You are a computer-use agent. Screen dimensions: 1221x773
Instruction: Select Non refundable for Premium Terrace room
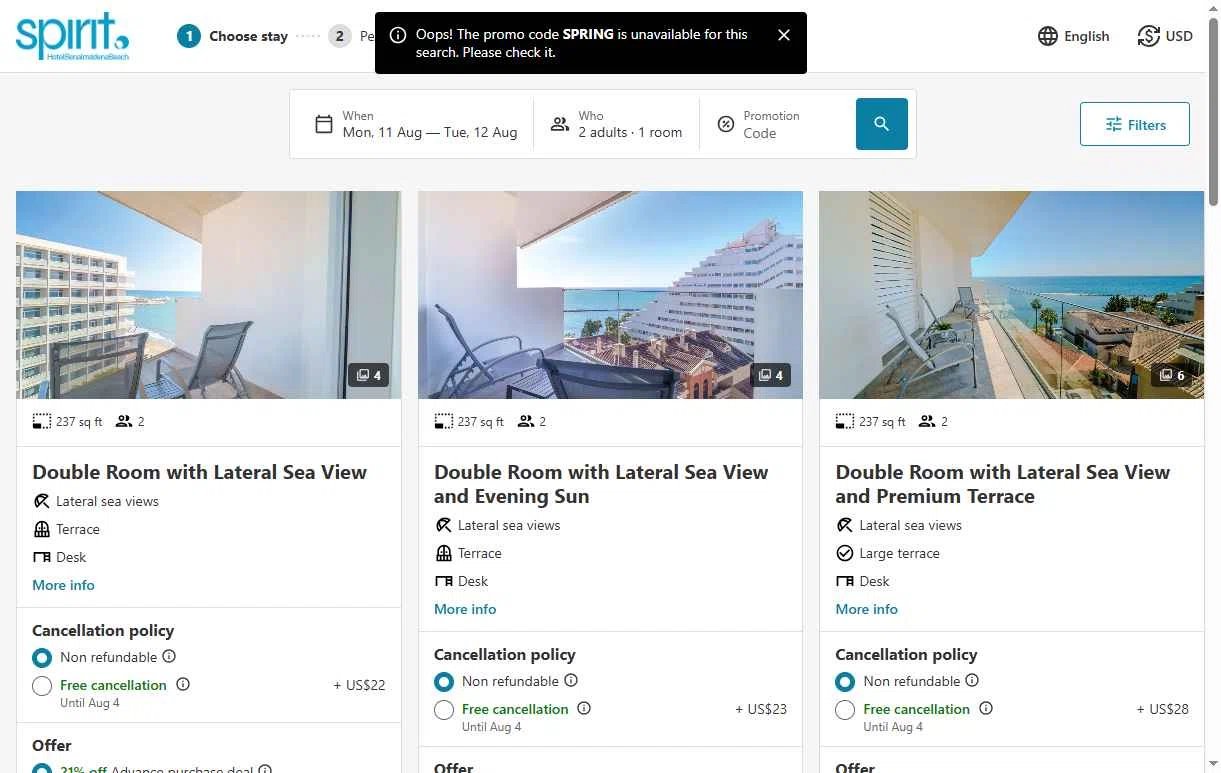tap(845, 682)
